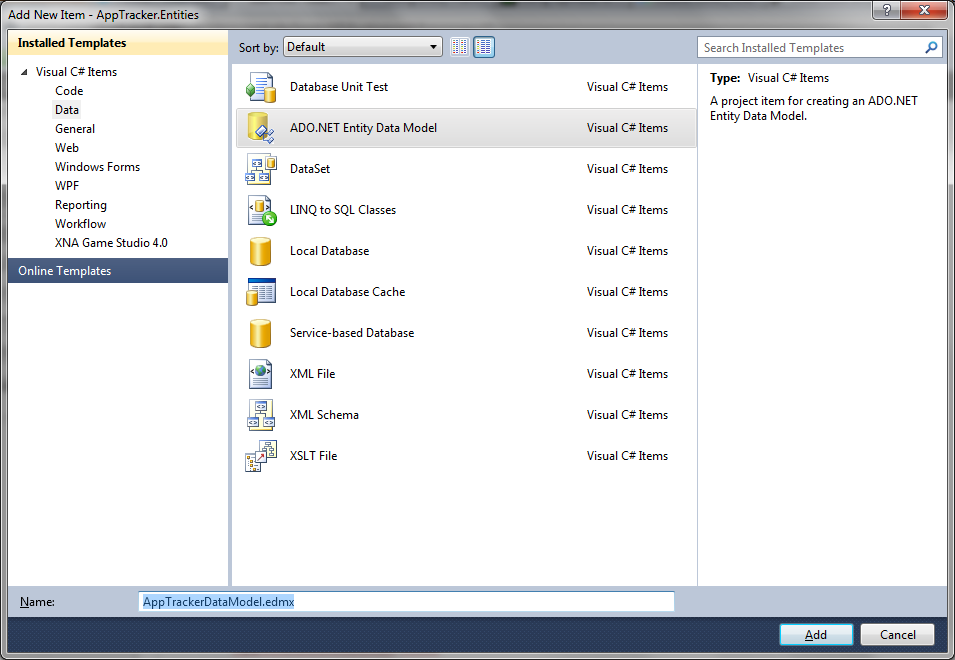
Task: Select the Database Unit Test template icon
Action: click(x=261, y=87)
